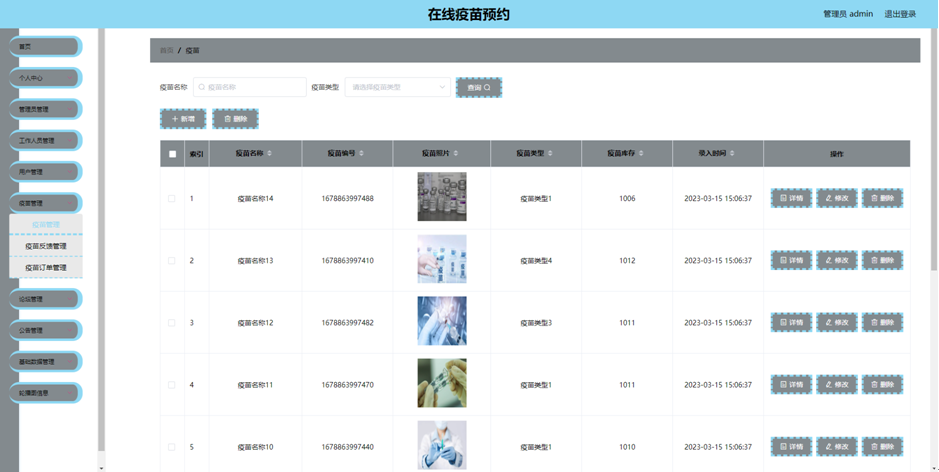Screen dimensions: 939x472
Task: Click 修改 for 疫苗名称10
Action: point(837,447)
